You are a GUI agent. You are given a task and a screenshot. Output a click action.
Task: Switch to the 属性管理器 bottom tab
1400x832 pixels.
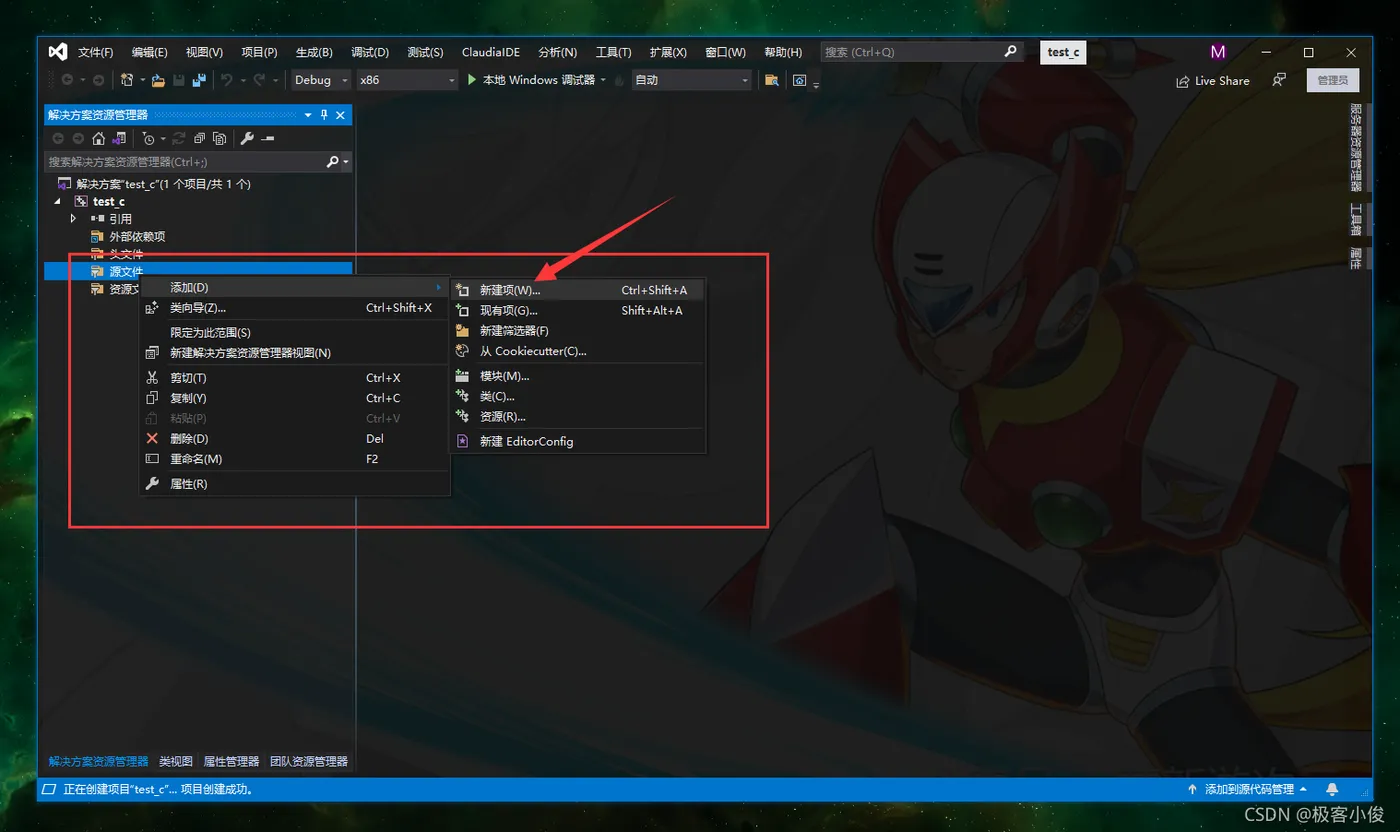point(231,761)
